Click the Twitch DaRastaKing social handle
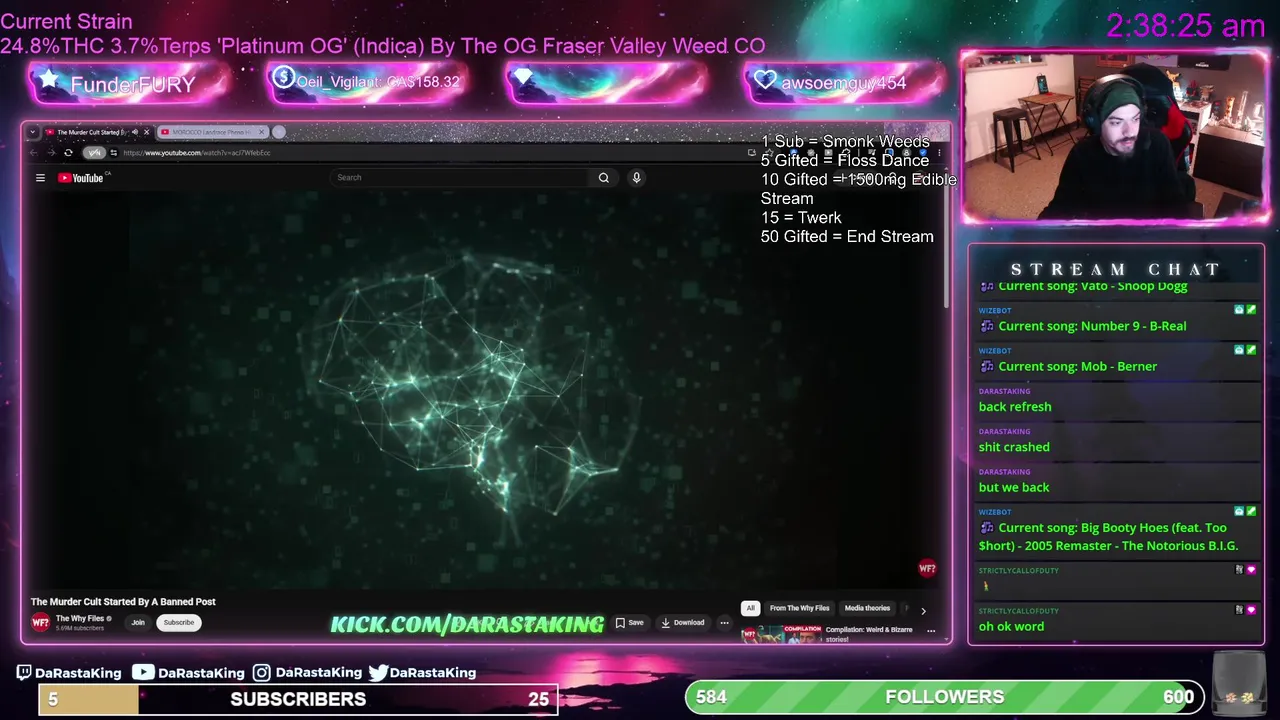1280x720 pixels. [x=69, y=673]
